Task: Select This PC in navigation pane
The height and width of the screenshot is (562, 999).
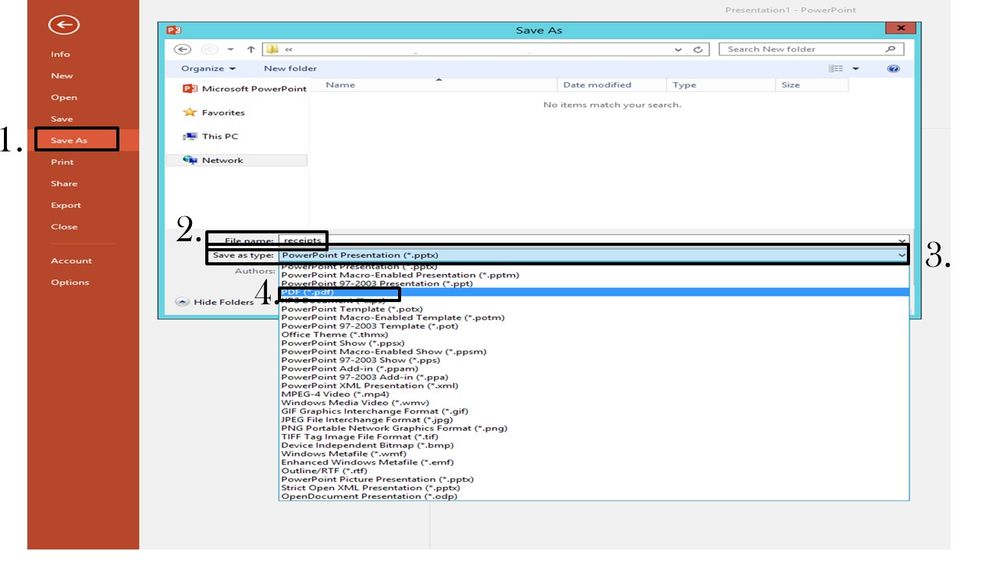Action: (211, 136)
